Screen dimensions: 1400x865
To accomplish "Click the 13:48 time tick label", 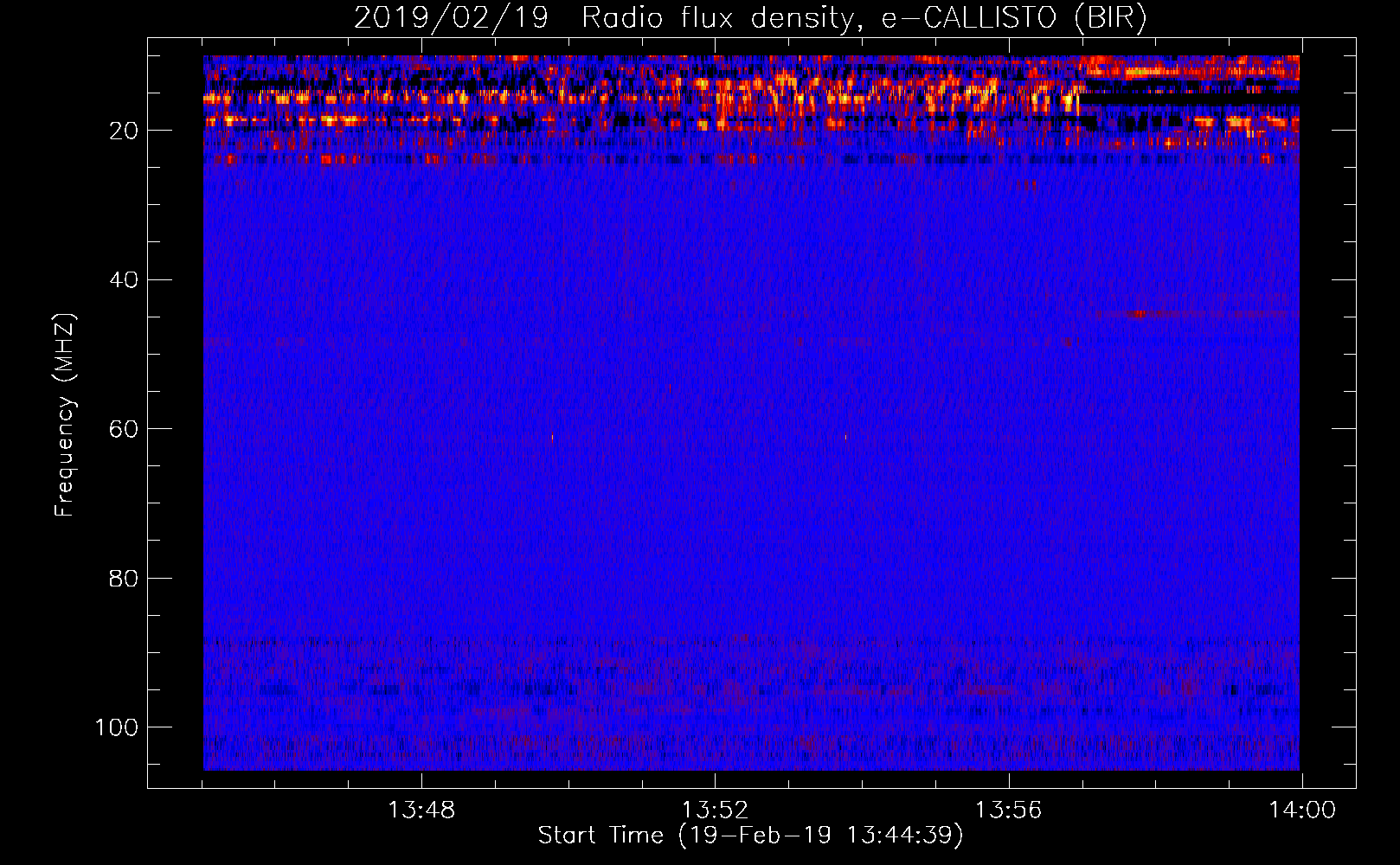I will point(421,811).
